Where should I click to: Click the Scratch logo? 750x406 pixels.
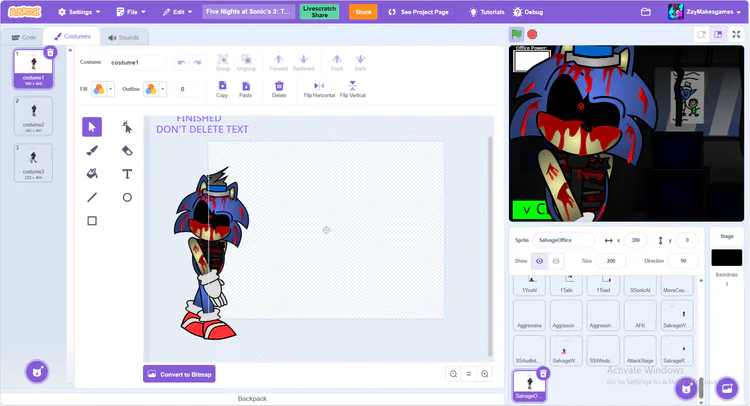tap(25, 12)
